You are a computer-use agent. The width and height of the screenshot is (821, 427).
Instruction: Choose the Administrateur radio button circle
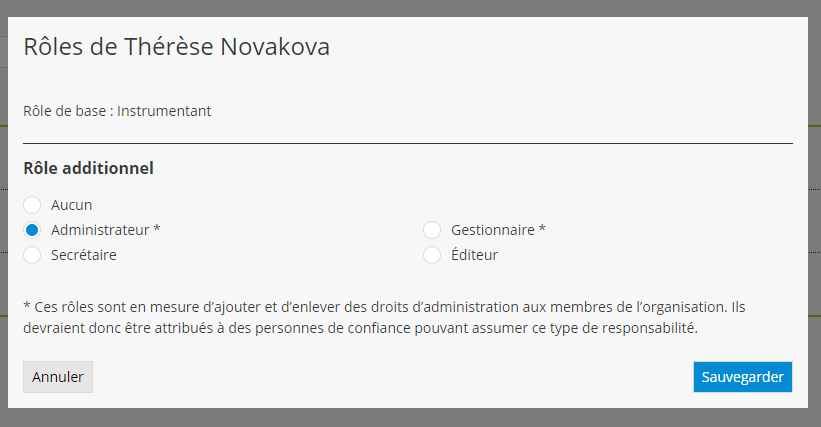click(32, 230)
